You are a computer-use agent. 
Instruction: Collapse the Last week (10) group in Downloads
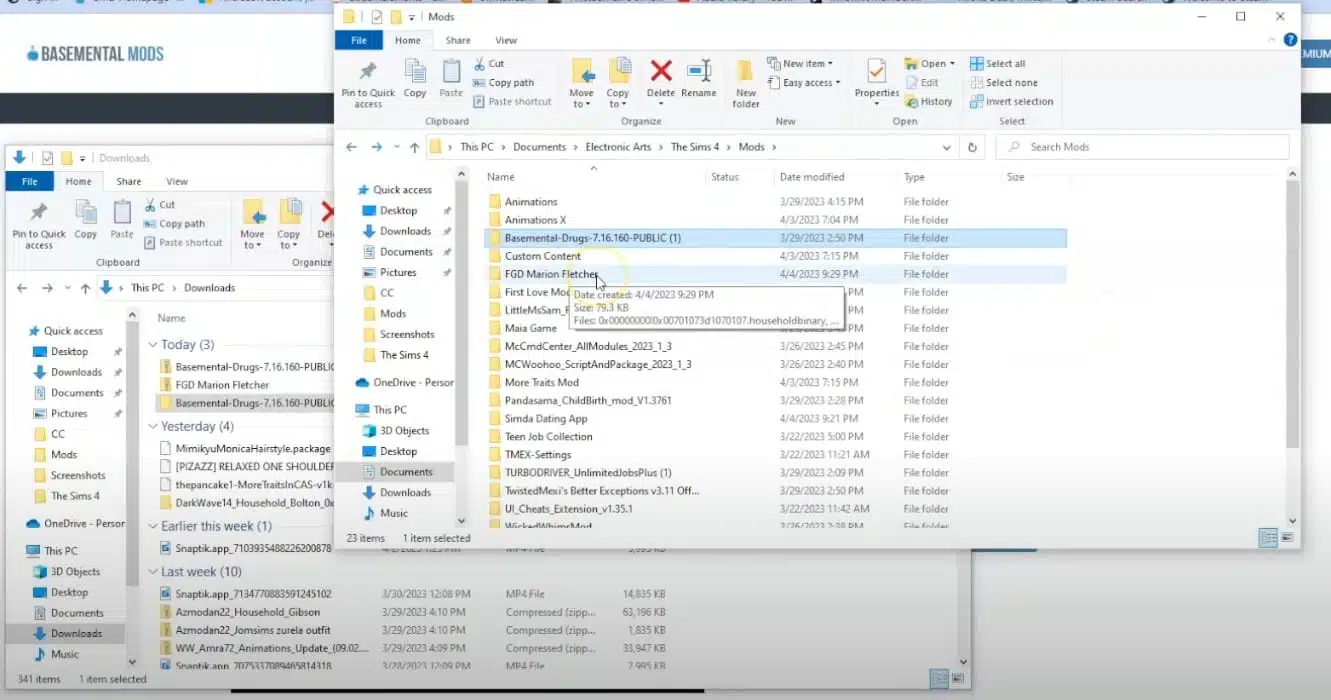coord(153,572)
